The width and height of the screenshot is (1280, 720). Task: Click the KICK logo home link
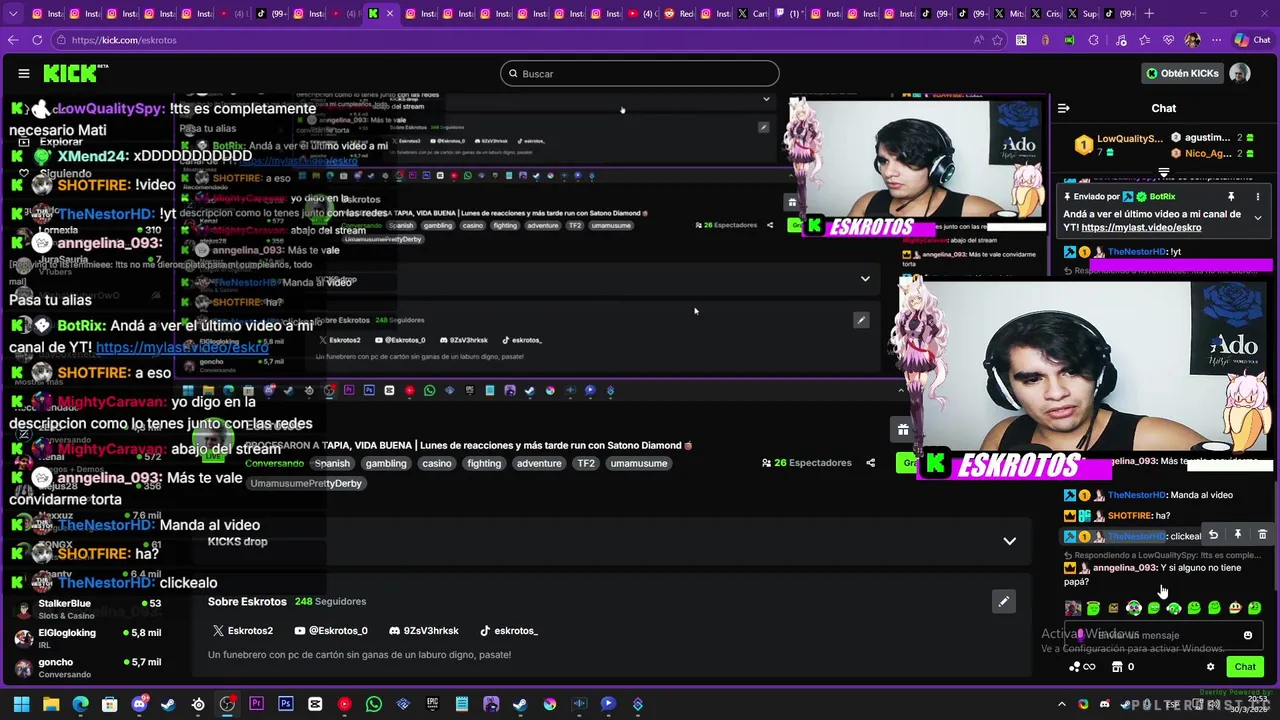(75, 73)
